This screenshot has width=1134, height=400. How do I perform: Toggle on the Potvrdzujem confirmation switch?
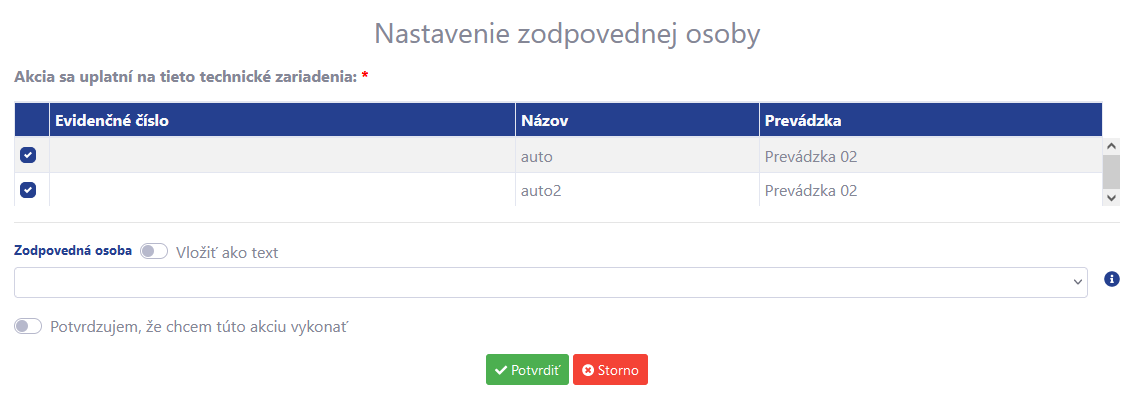(28, 326)
